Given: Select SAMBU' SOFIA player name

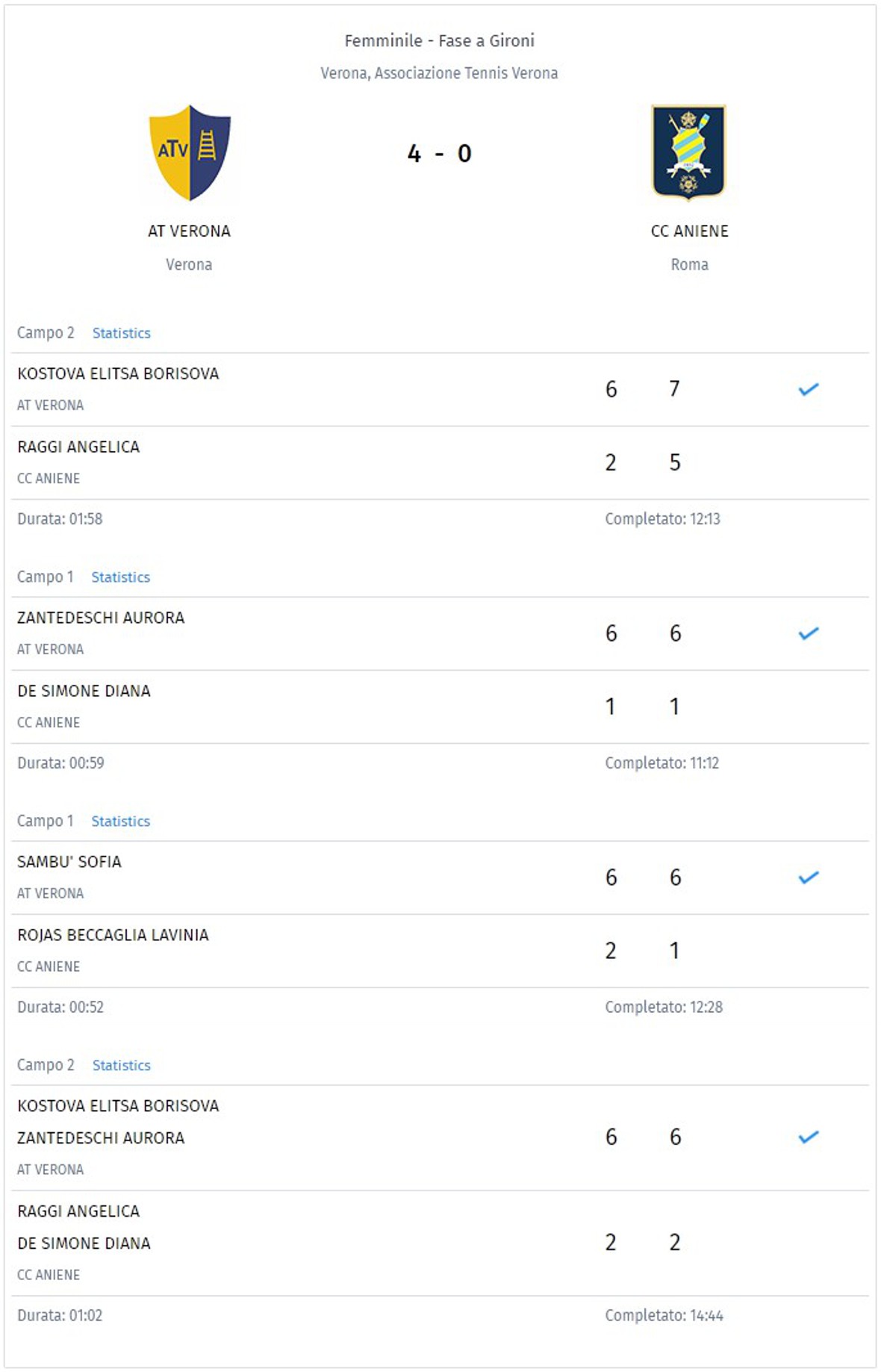Looking at the screenshot, I should pos(69,862).
